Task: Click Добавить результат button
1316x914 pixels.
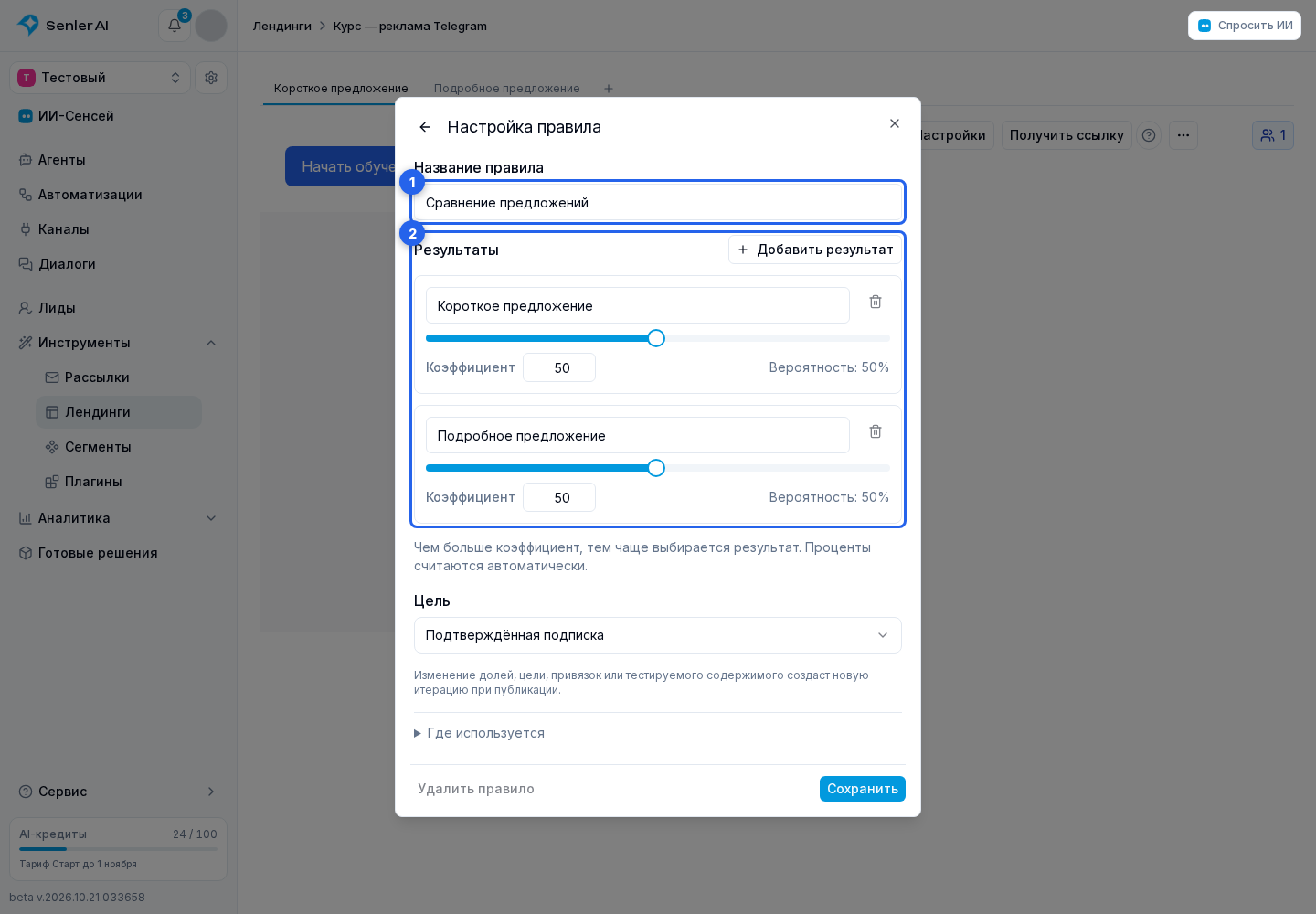Action: click(815, 250)
